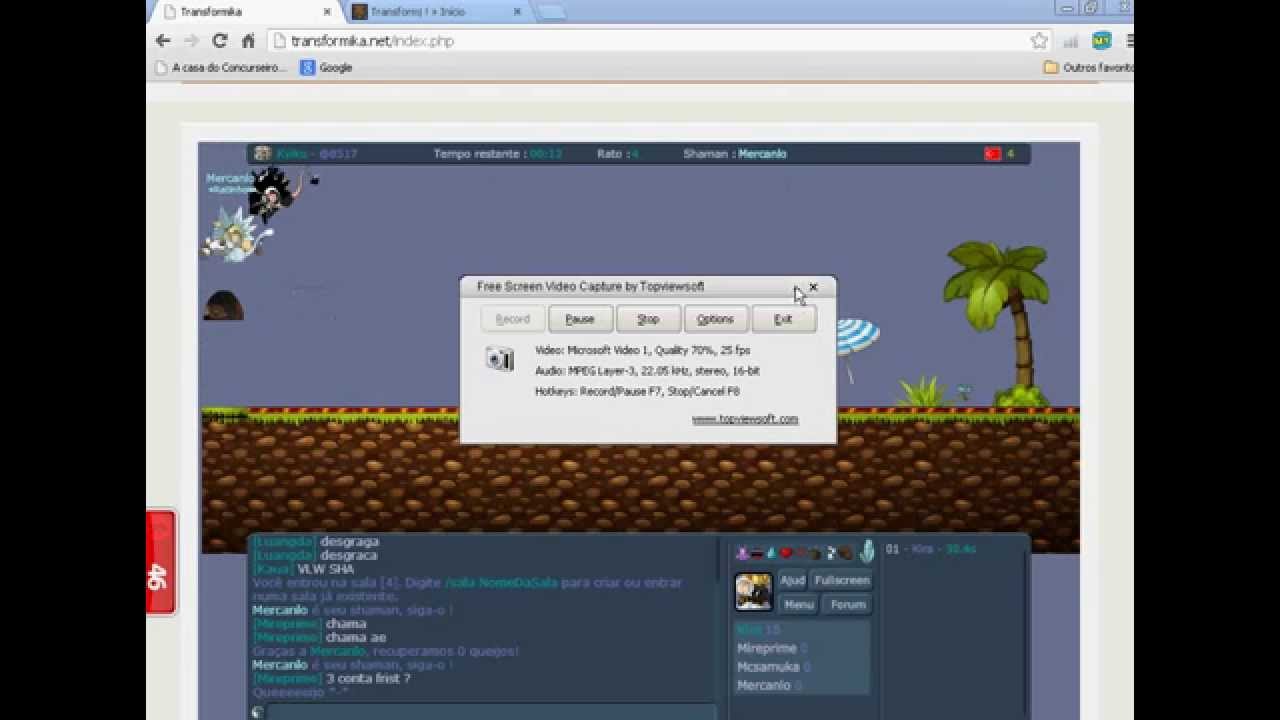Screen dimensions: 1280x720
Task: Click the map icon beside the map code
Action: [x=262, y=154]
